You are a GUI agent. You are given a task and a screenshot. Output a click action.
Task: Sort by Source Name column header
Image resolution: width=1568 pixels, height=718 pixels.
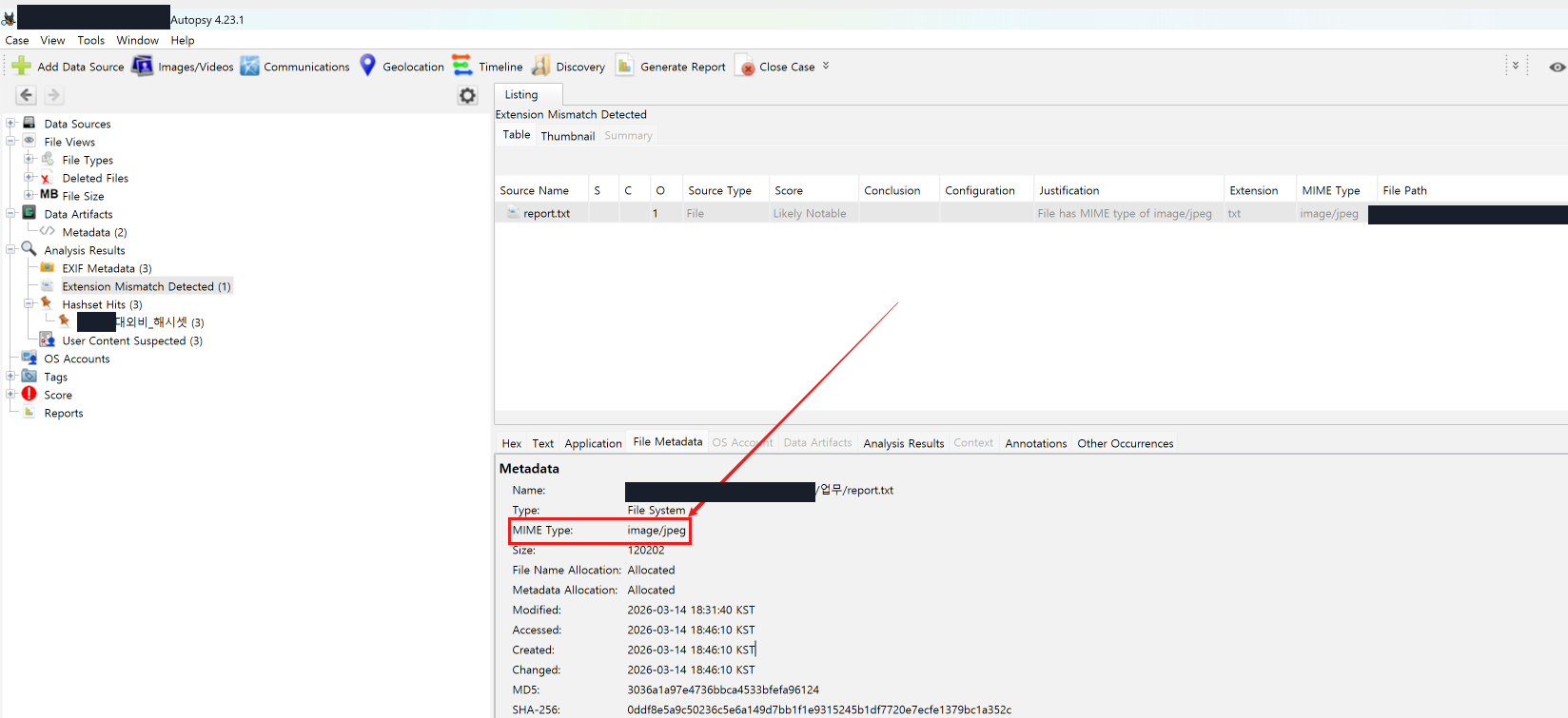click(x=541, y=190)
